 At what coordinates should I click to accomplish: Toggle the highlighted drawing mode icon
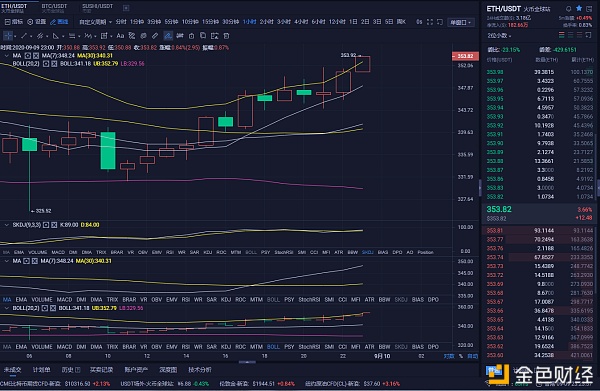click(168, 36)
